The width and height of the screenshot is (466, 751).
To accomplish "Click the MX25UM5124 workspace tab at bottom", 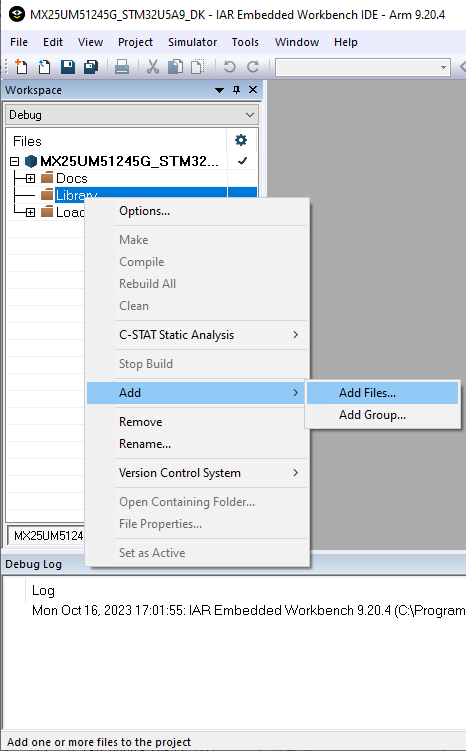I will point(47,535).
